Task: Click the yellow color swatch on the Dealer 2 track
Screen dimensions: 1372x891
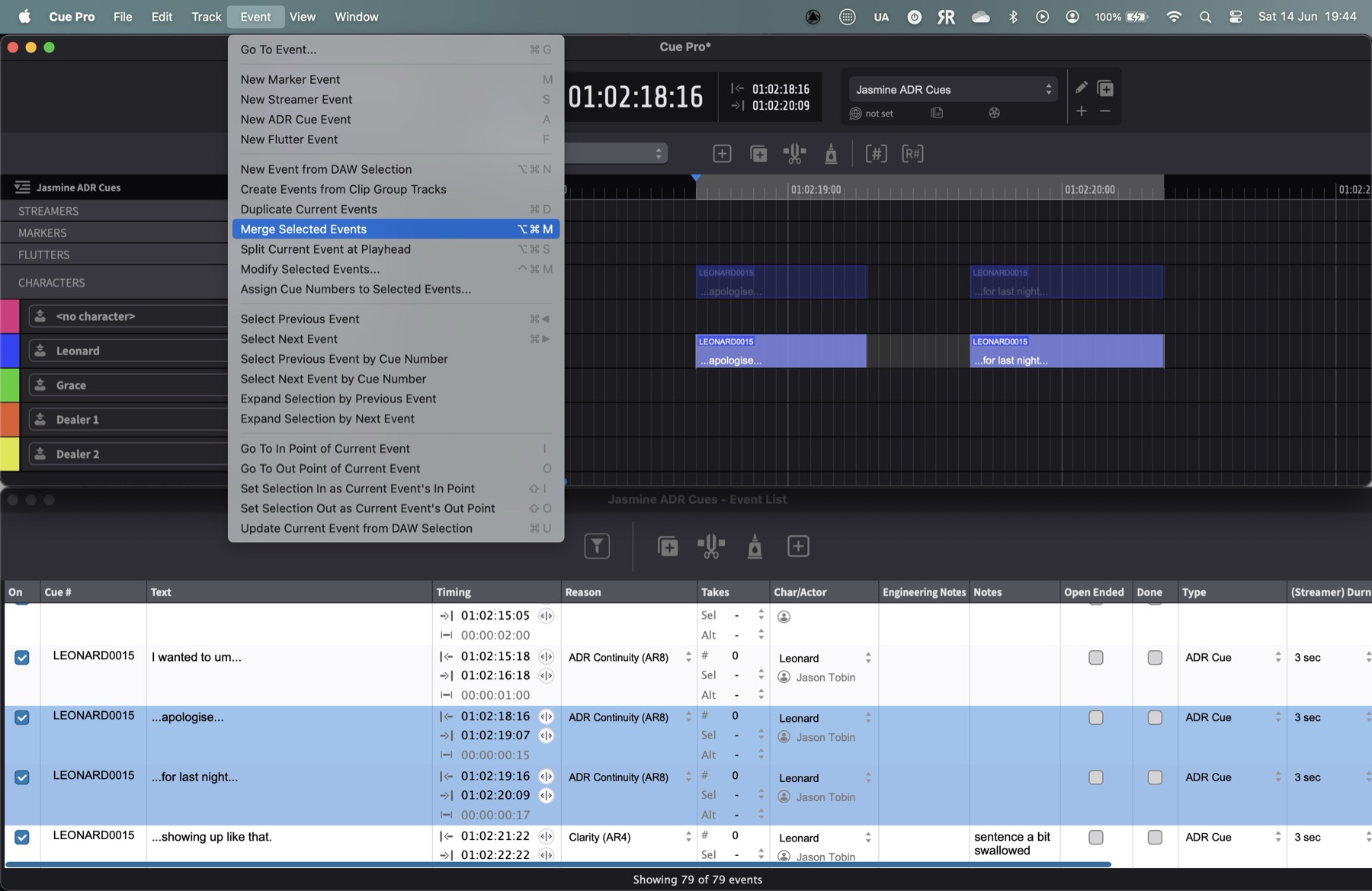Action: (x=10, y=454)
